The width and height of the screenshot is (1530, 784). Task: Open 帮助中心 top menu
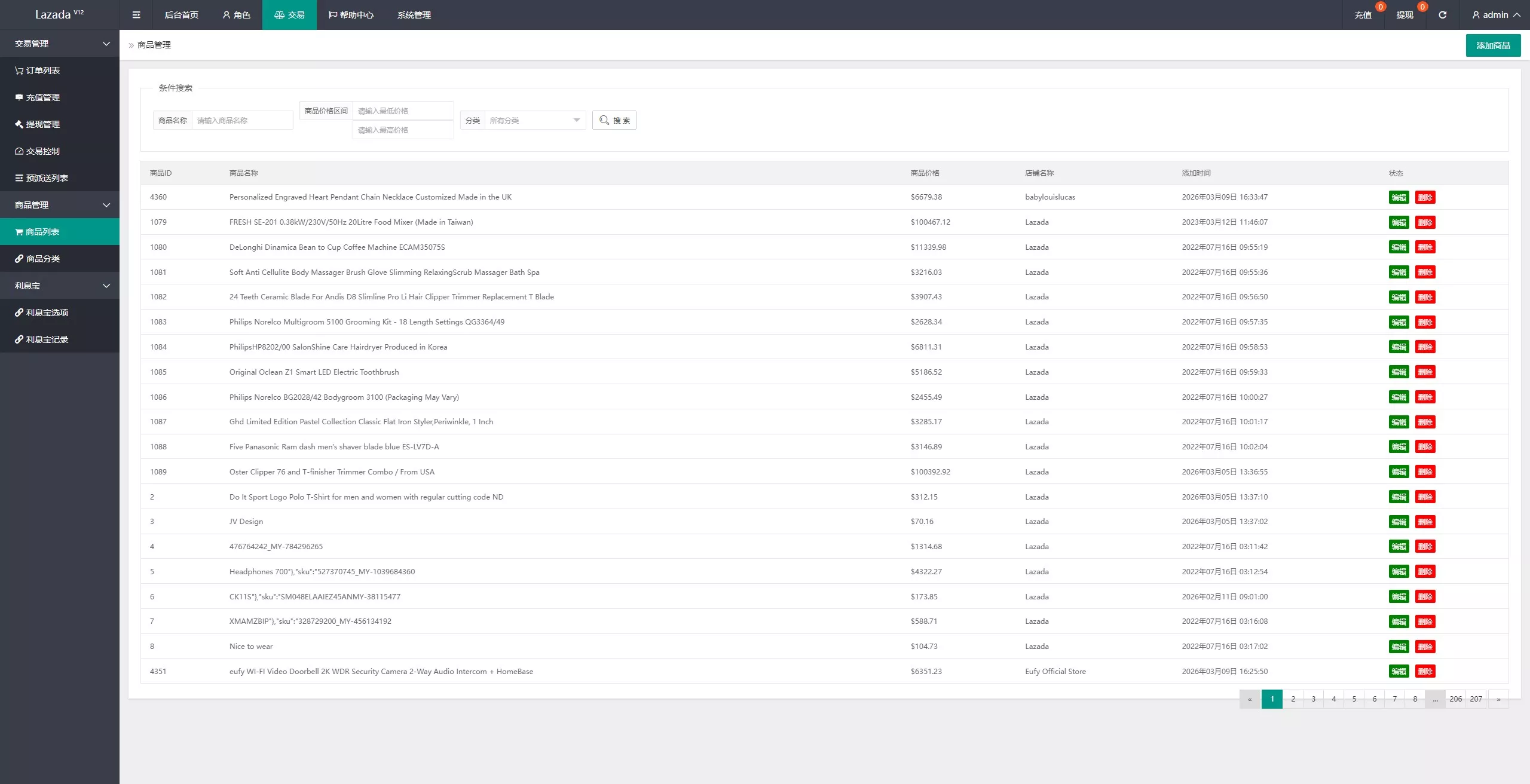(x=351, y=15)
